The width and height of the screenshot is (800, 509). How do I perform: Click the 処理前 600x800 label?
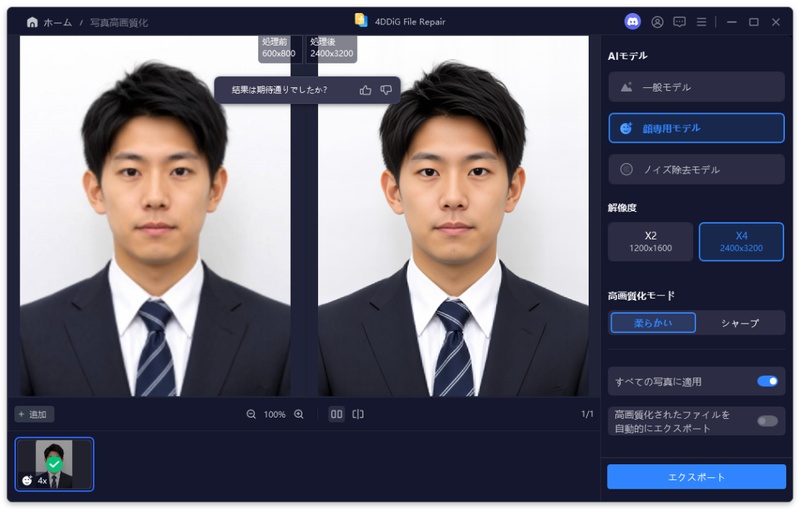click(279, 48)
